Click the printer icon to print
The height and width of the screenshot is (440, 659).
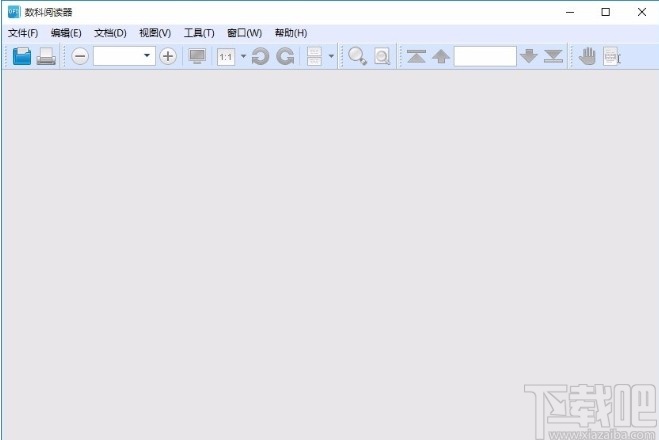46,56
